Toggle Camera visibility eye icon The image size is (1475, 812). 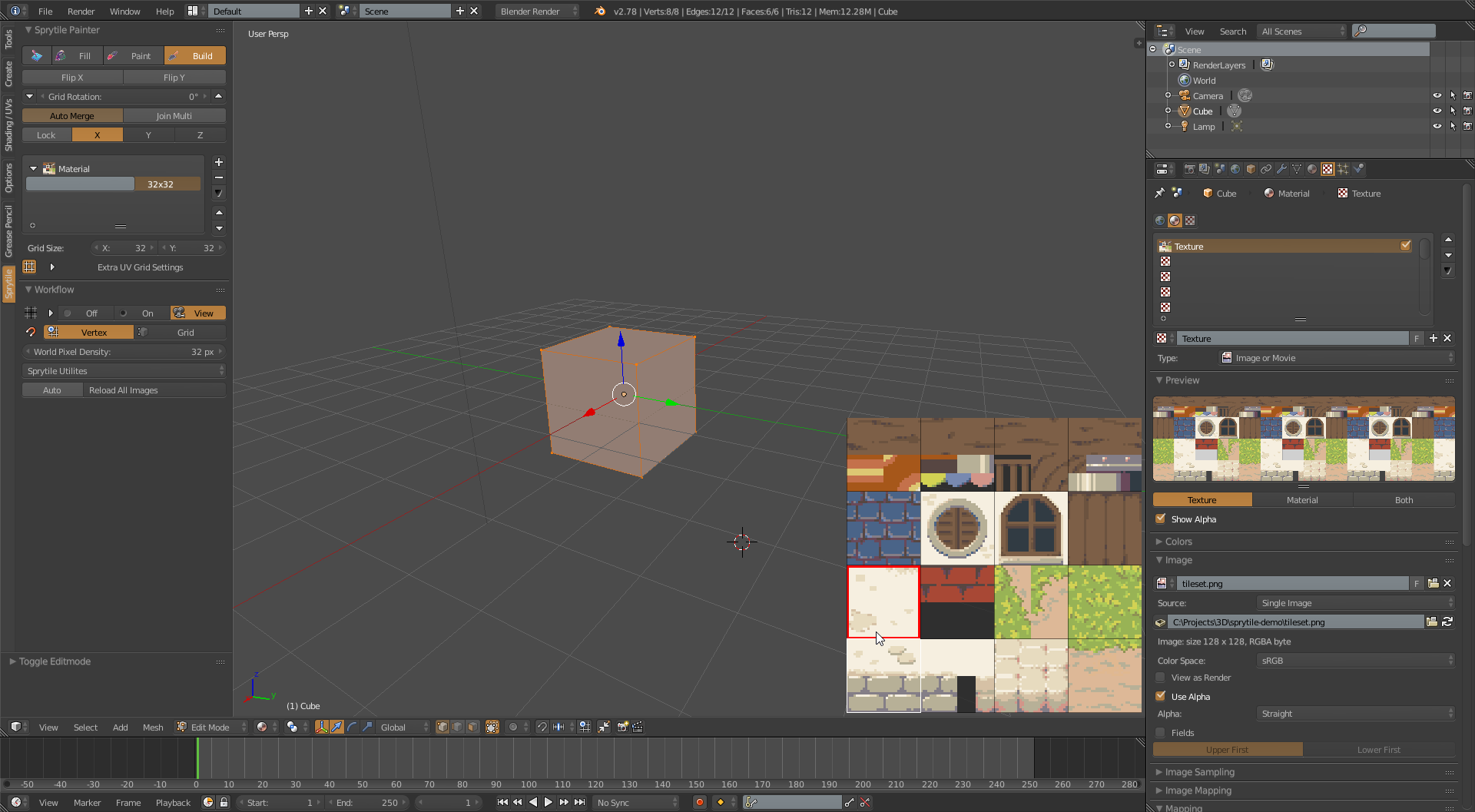[1437, 95]
